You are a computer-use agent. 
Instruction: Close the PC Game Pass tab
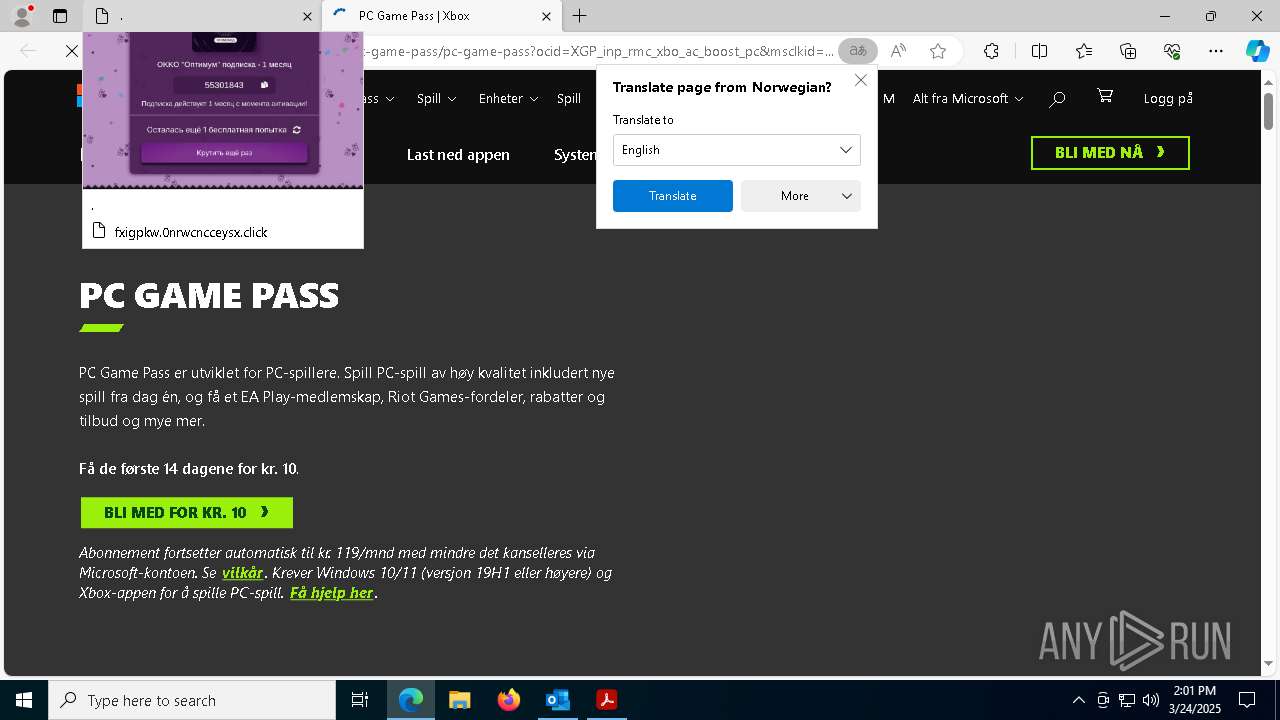(546, 16)
